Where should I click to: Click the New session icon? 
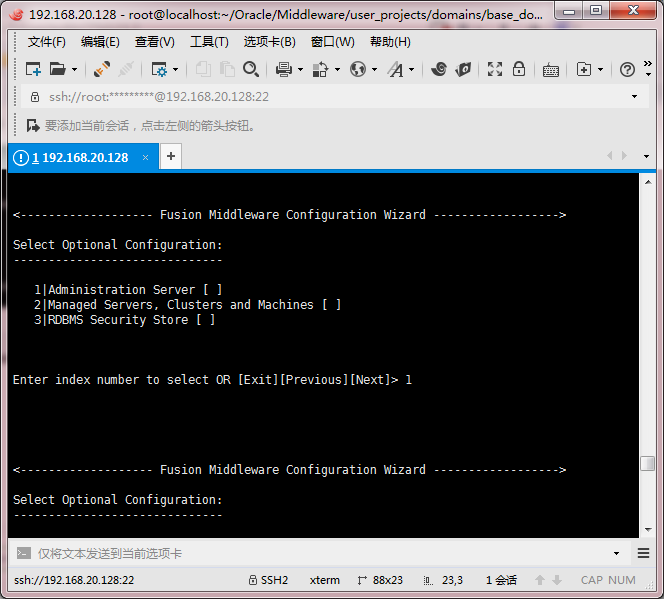33,69
